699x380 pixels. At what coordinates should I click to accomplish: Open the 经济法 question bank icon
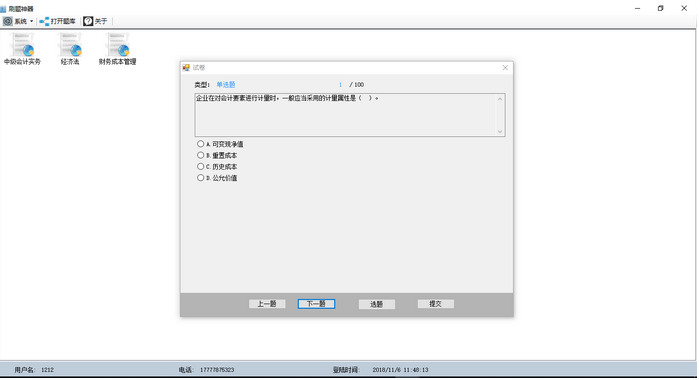pos(70,50)
